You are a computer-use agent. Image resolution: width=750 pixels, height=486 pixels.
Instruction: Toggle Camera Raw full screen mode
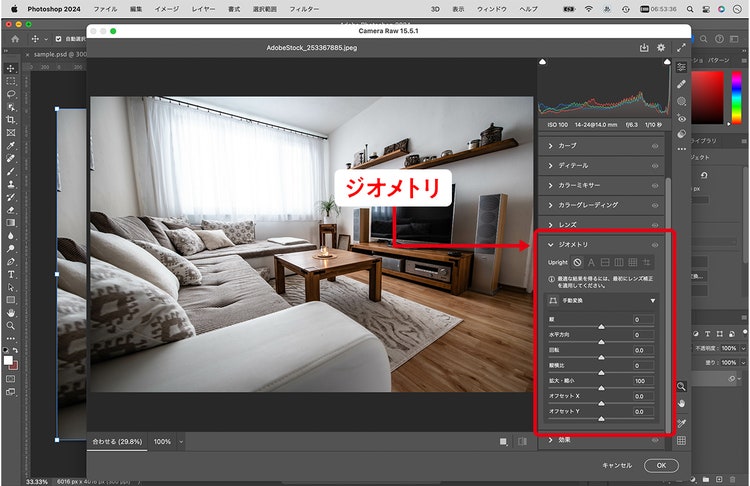(x=681, y=48)
